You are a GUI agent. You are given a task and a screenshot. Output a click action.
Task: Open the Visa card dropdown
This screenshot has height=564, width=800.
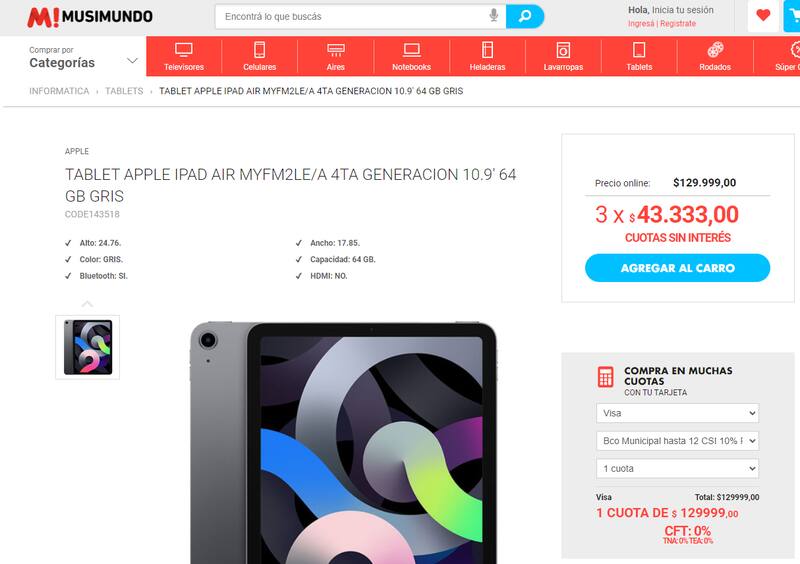(677, 413)
